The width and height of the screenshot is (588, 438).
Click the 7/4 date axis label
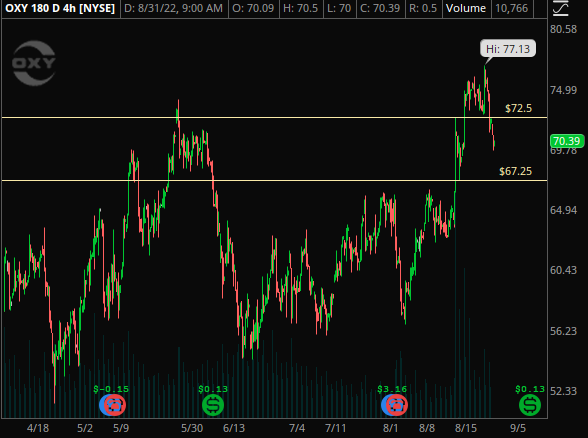click(x=297, y=428)
